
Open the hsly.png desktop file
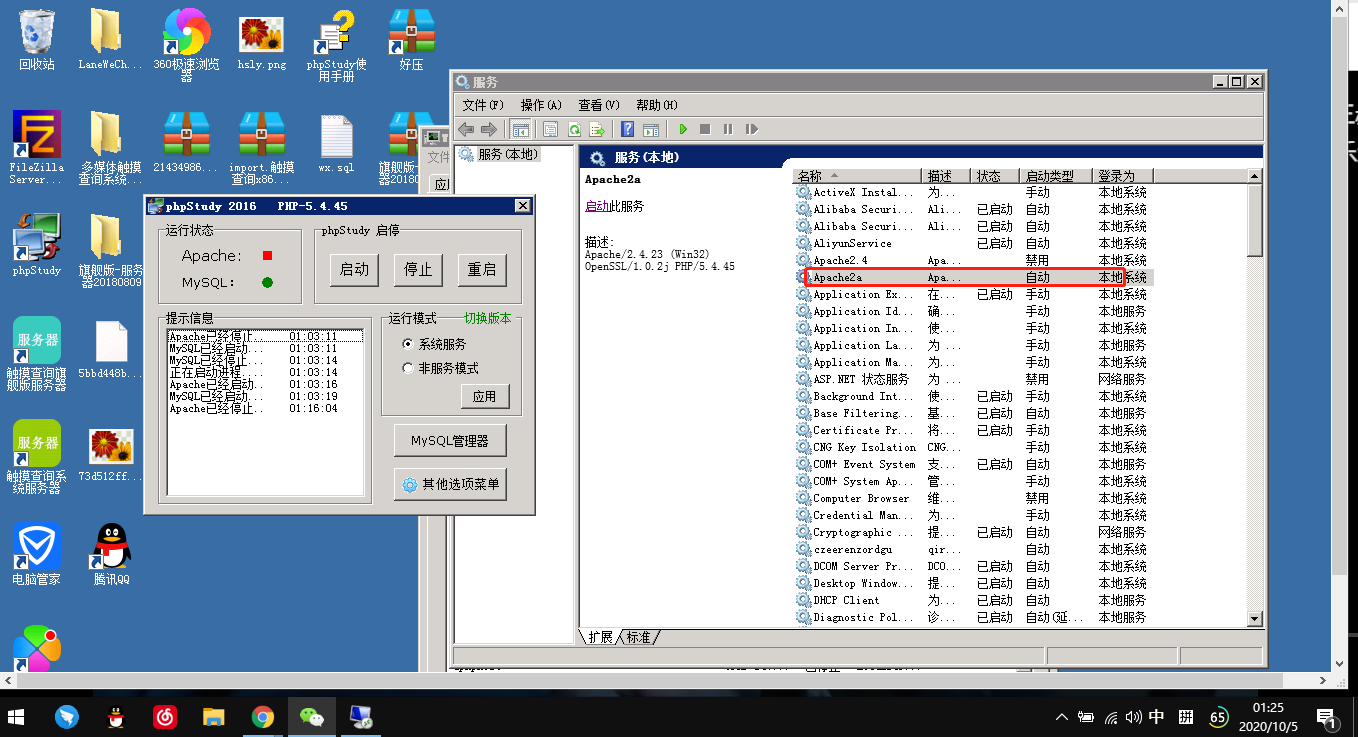262,41
